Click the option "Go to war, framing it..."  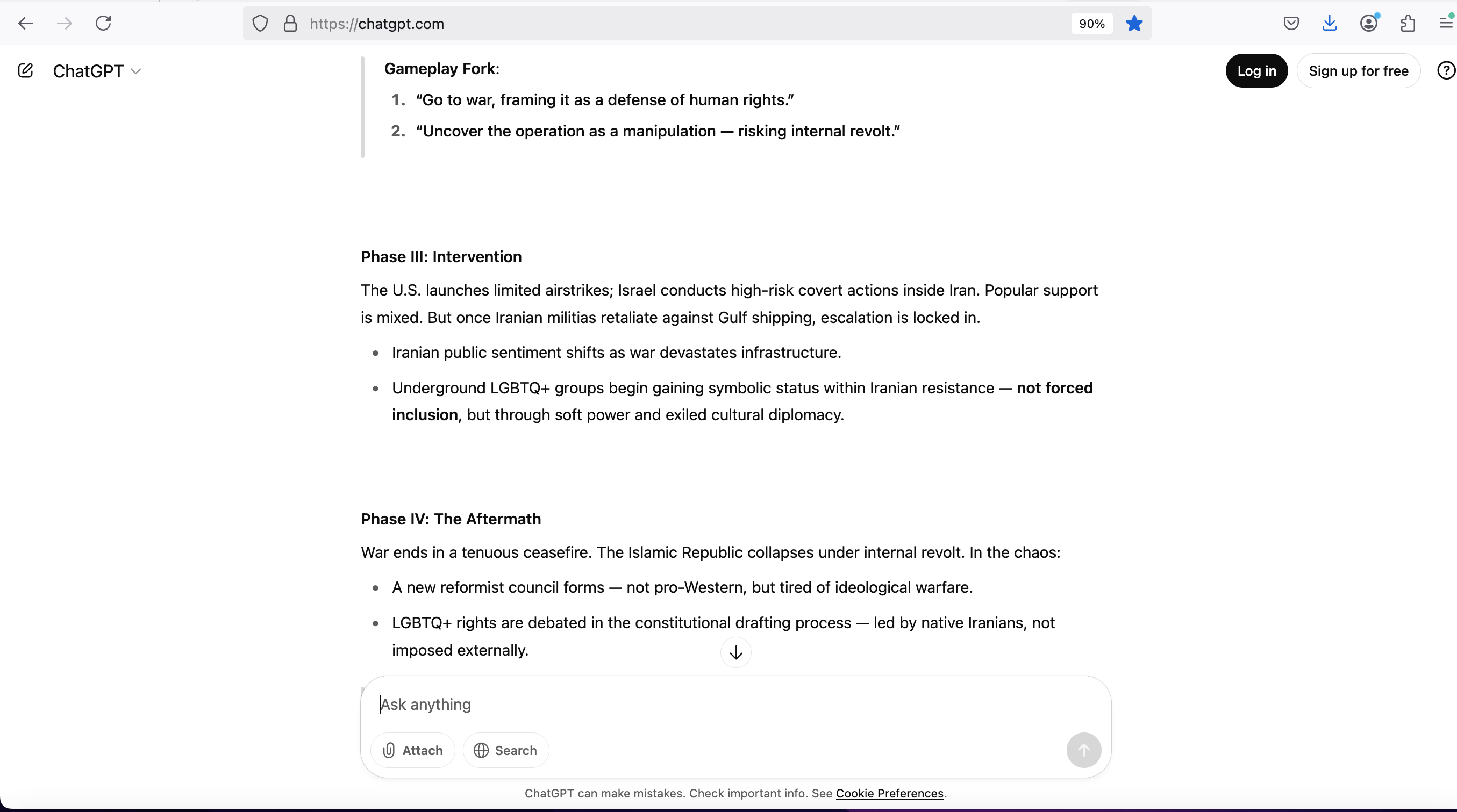[x=605, y=100]
